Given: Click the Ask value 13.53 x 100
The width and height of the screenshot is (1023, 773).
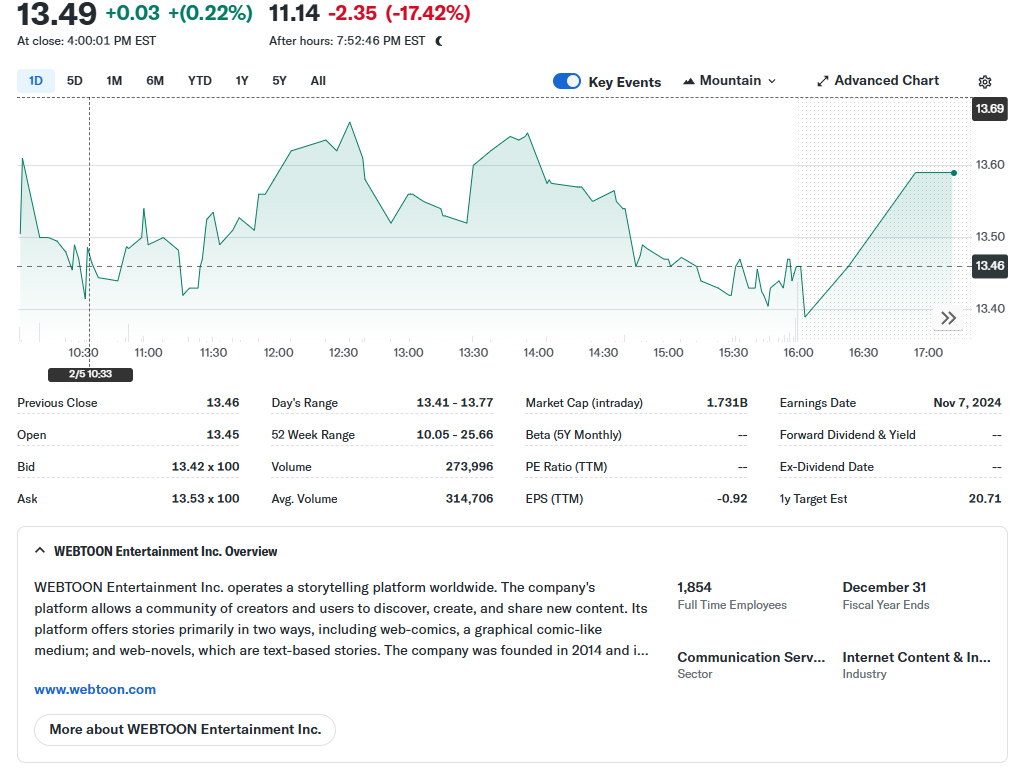Looking at the screenshot, I should pos(206,499).
